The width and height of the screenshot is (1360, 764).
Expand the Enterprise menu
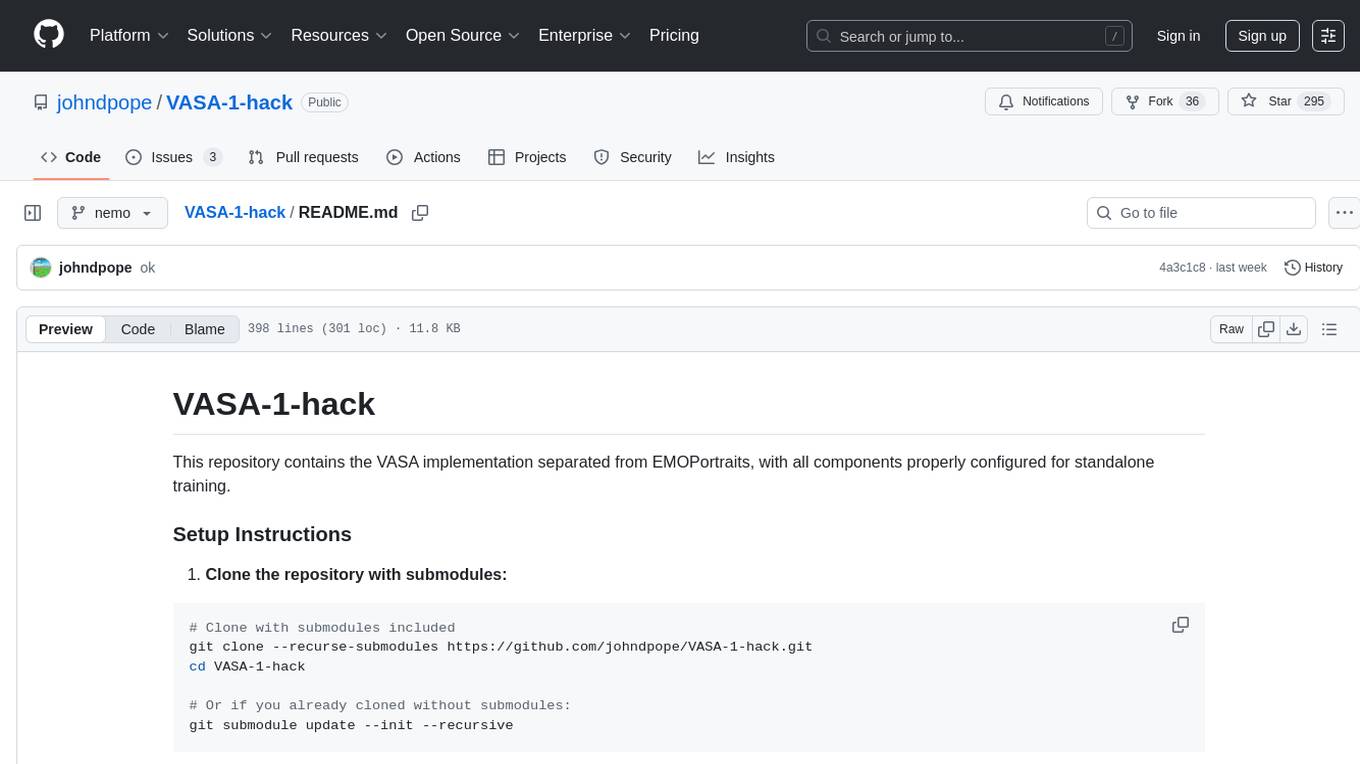(x=585, y=35)
